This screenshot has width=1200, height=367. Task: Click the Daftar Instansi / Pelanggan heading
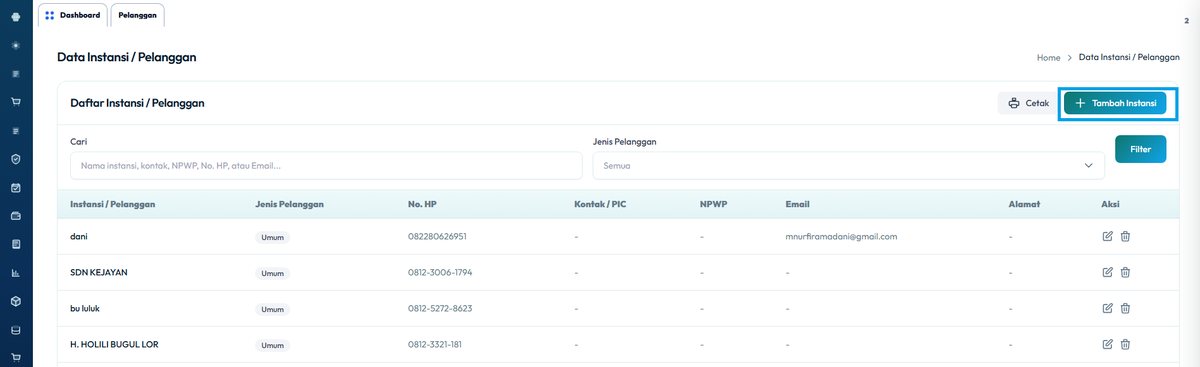[x=137, y=103]
